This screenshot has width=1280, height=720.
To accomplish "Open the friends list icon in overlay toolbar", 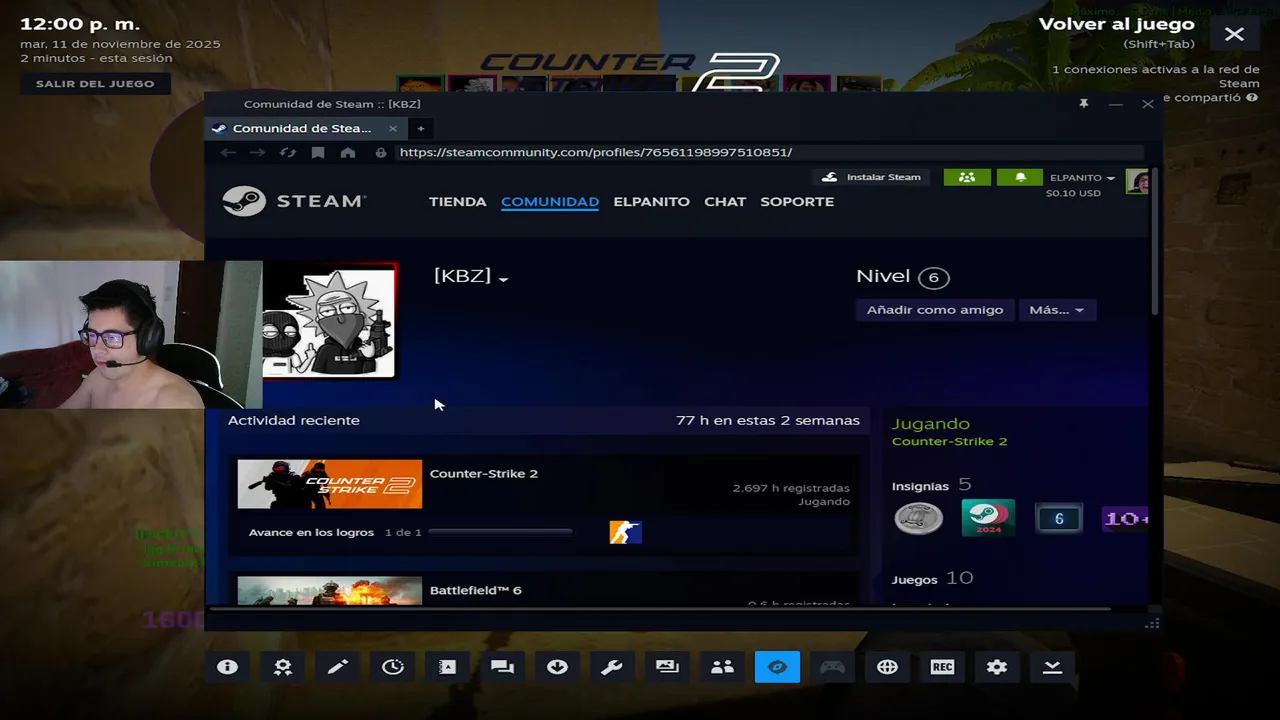I will pyautogui.click(x=722, y=667).
